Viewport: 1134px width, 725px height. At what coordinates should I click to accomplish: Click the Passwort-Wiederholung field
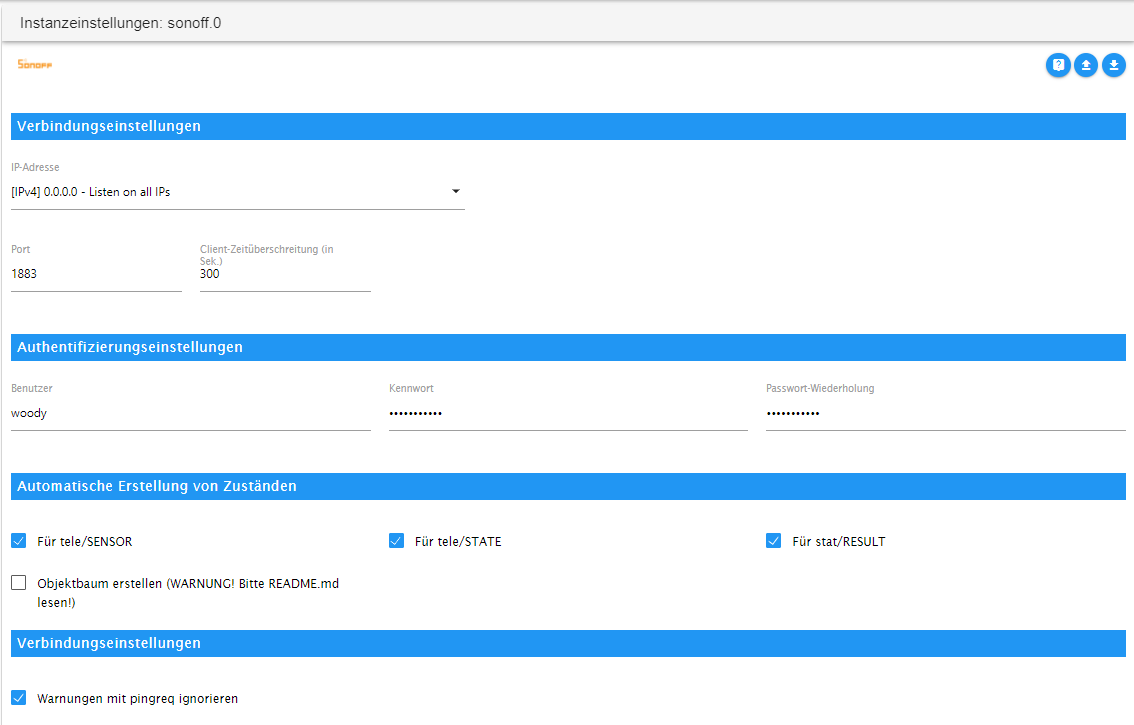pos(946,413)
